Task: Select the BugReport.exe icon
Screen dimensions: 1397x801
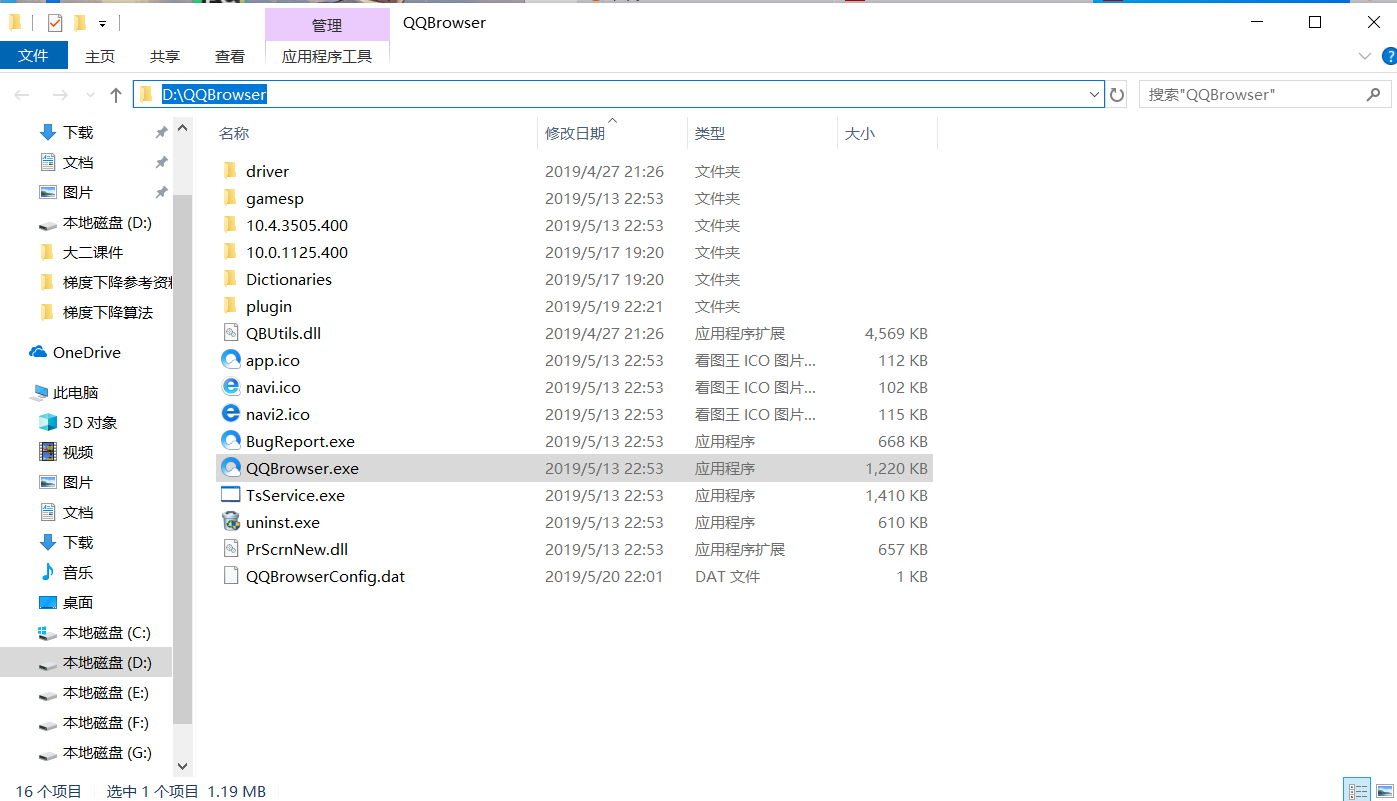Action: [230, 441]
